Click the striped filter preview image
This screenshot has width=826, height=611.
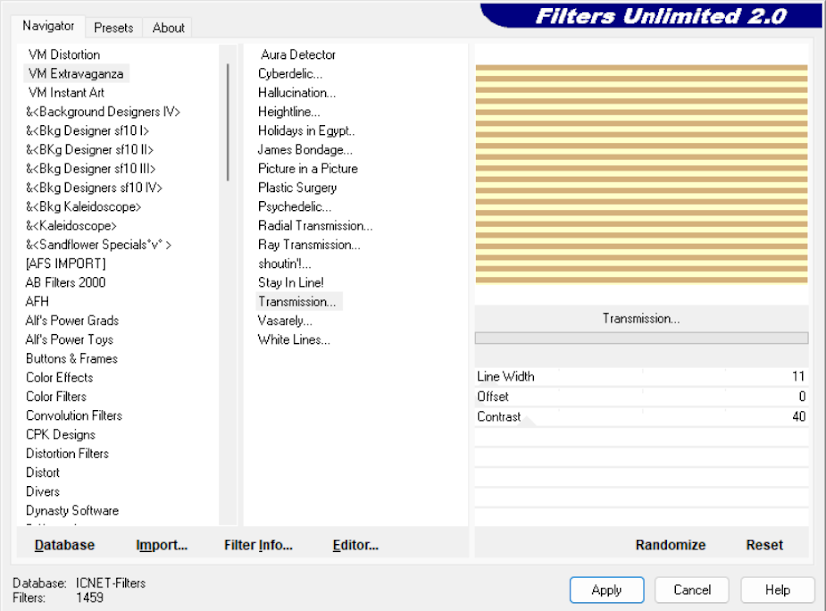tap(641, 174)
